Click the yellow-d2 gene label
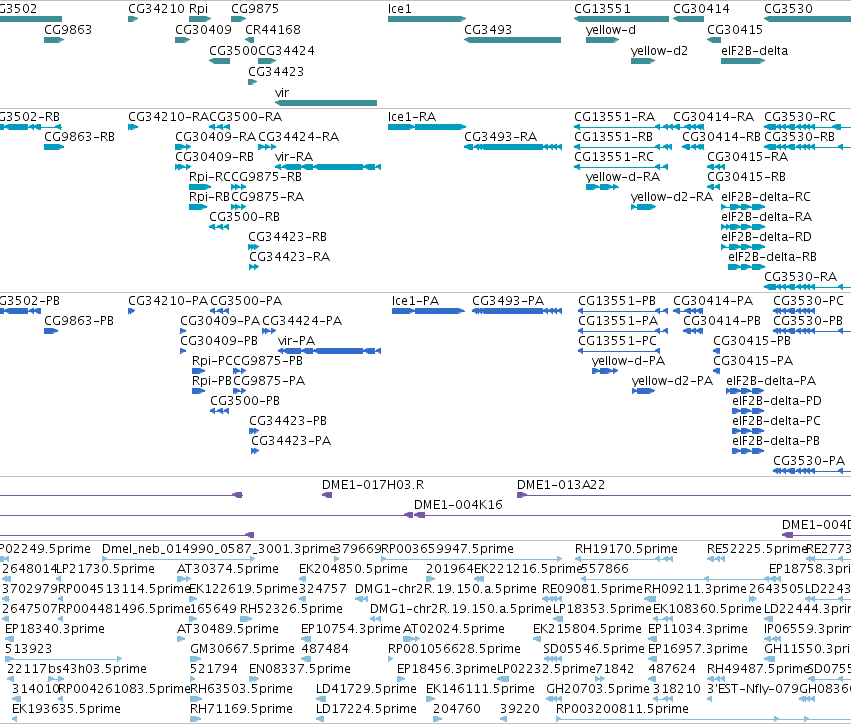Image resolution: width=851 pixels, height=724 pixels. [x=659, y=51]
